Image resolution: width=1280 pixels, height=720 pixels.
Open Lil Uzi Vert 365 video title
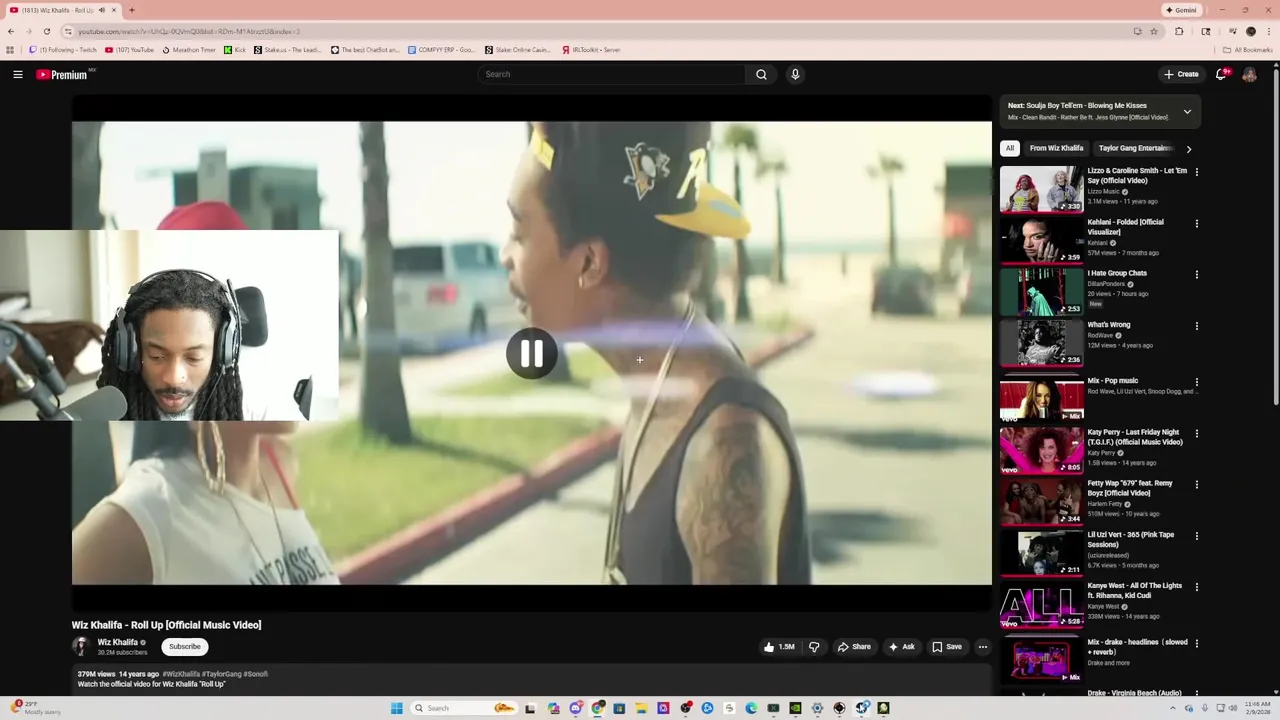coord(1131,539)
